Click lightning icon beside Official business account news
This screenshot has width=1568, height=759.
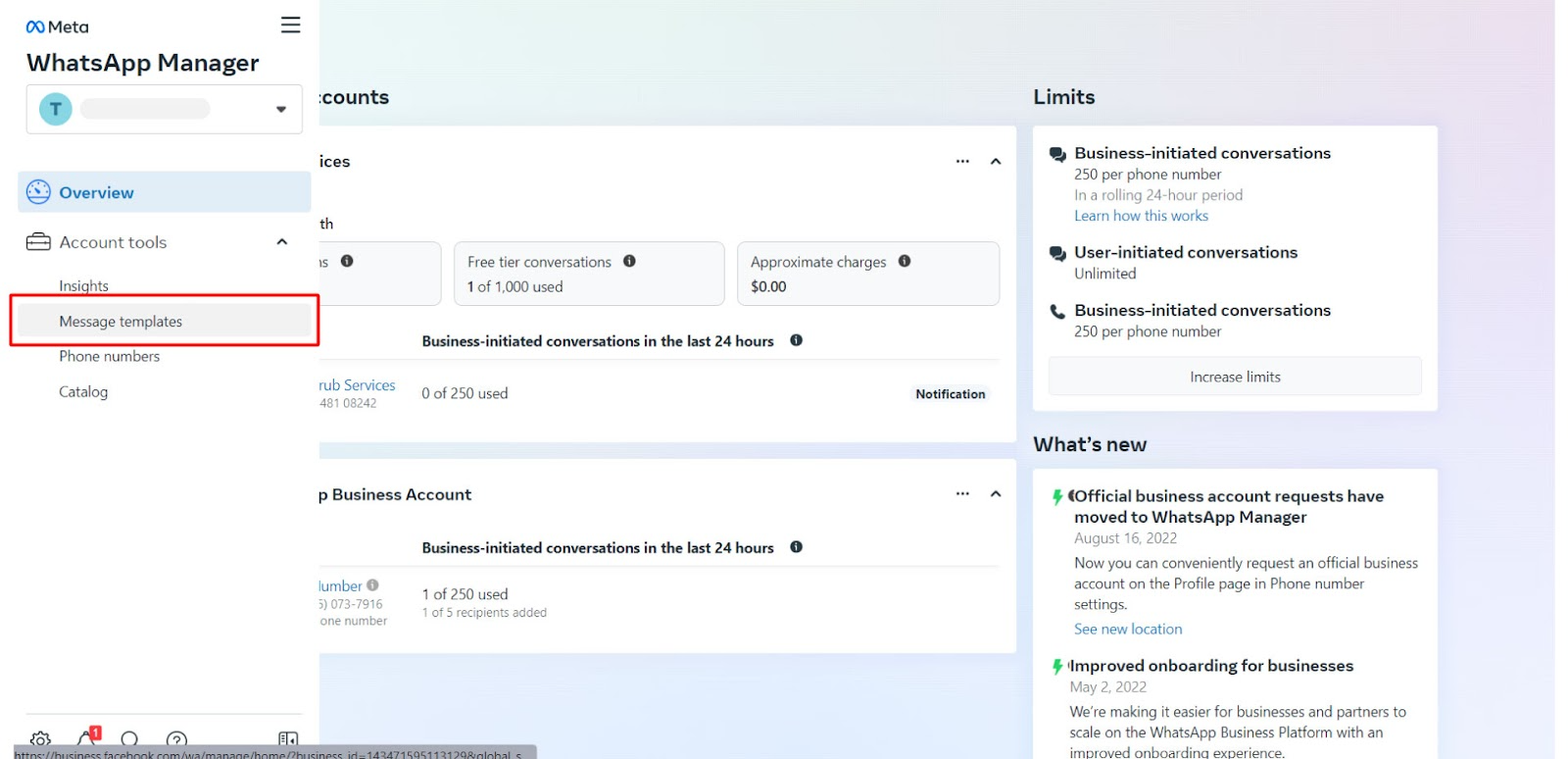(1057, 497)
